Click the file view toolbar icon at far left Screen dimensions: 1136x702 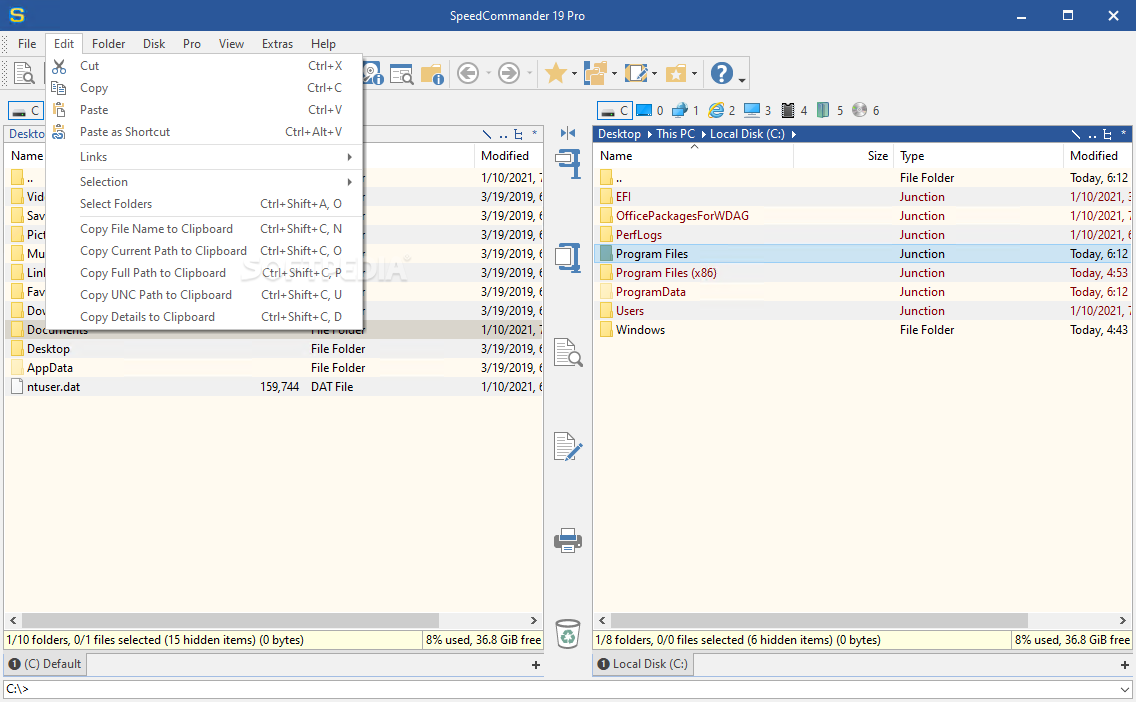(24, 73)
